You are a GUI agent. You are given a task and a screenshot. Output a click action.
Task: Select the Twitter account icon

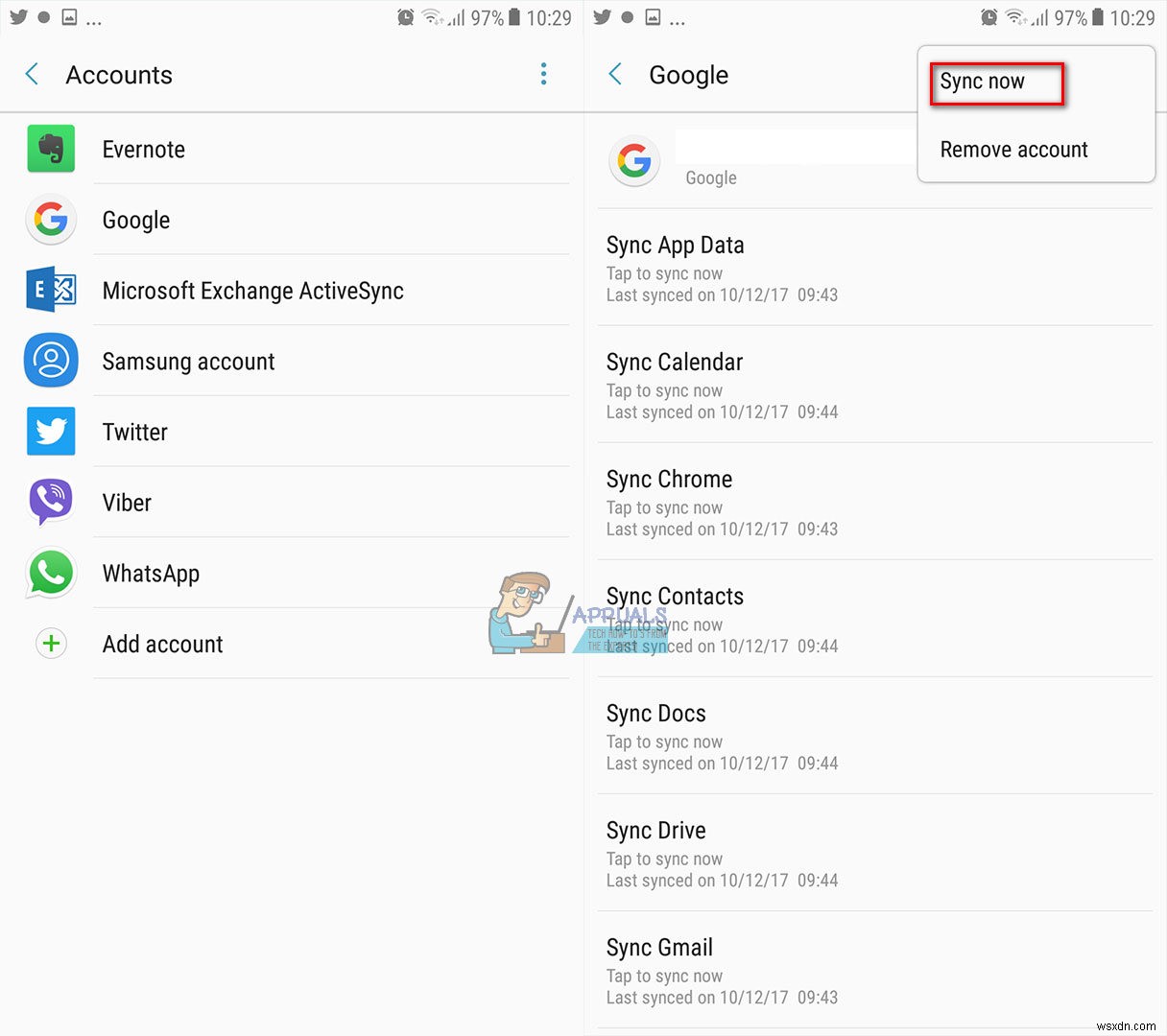pos(51,432)
